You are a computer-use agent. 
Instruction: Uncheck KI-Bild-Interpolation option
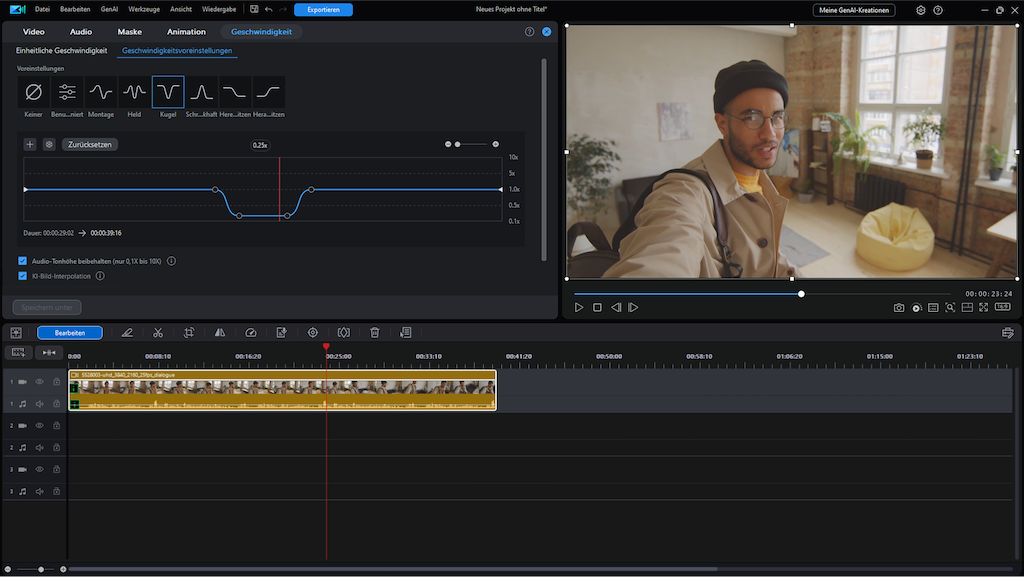point(23,276)
